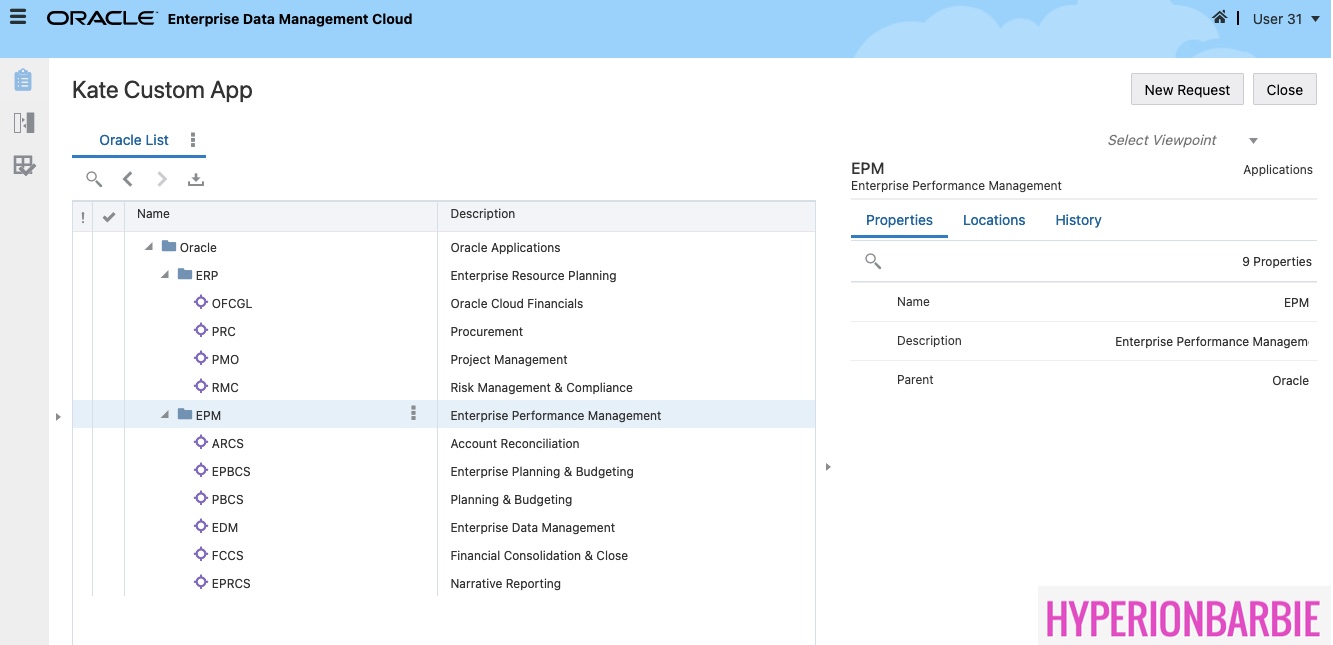Collapse the Oracle root node
The image size is (1333, 645).
pyautogui.click(x=149, y=247)
